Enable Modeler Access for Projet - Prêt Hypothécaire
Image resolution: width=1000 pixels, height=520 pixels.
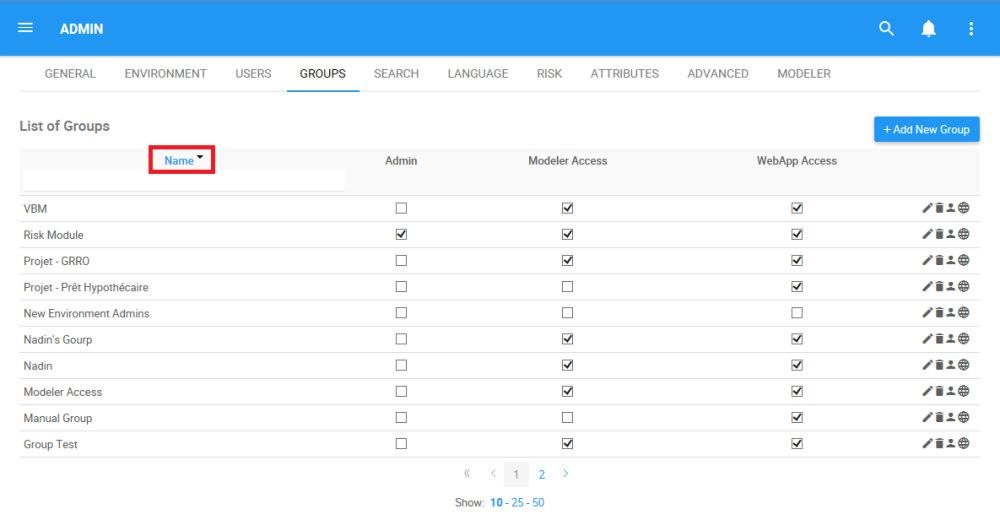tap(568, 286)
